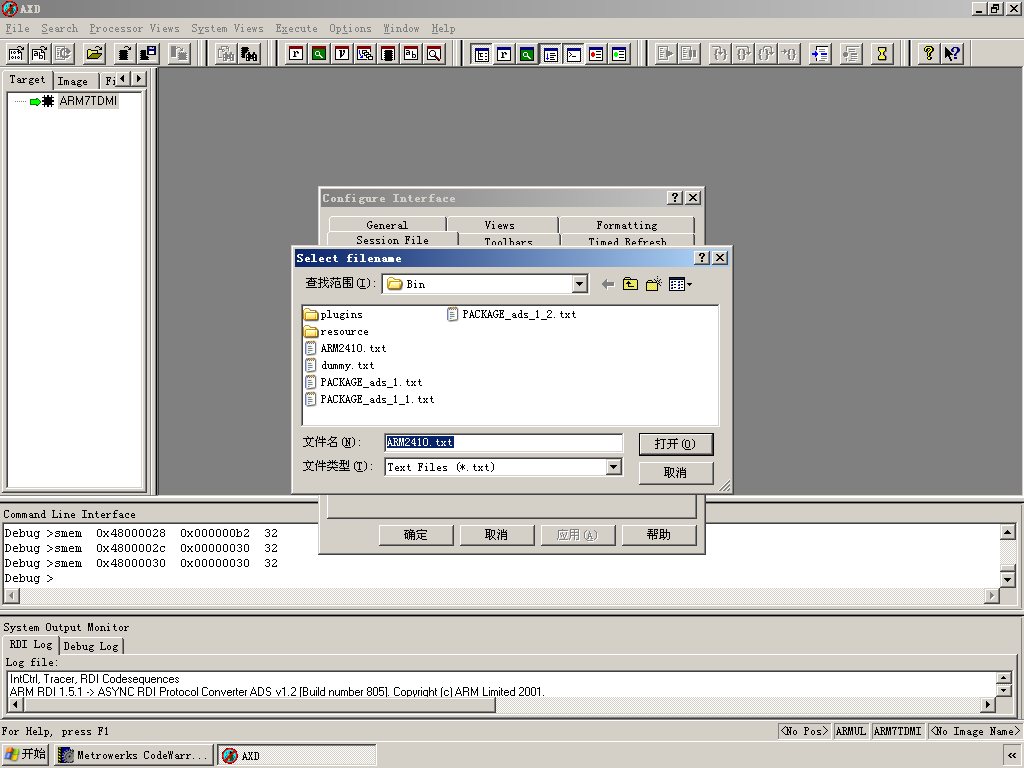Click the 打开(O) open button
1024x768 pixels.
pyautogui.click(x=676, y=444)
